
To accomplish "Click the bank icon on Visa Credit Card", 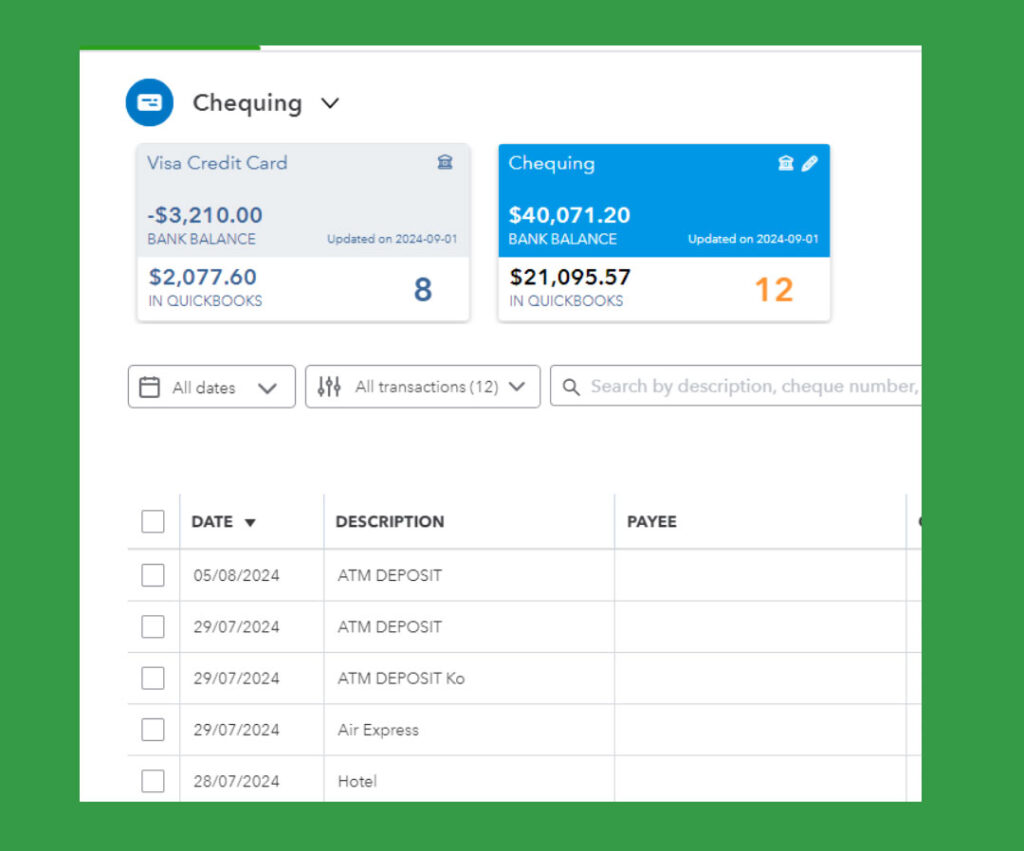I will click(x=445, y=163).
